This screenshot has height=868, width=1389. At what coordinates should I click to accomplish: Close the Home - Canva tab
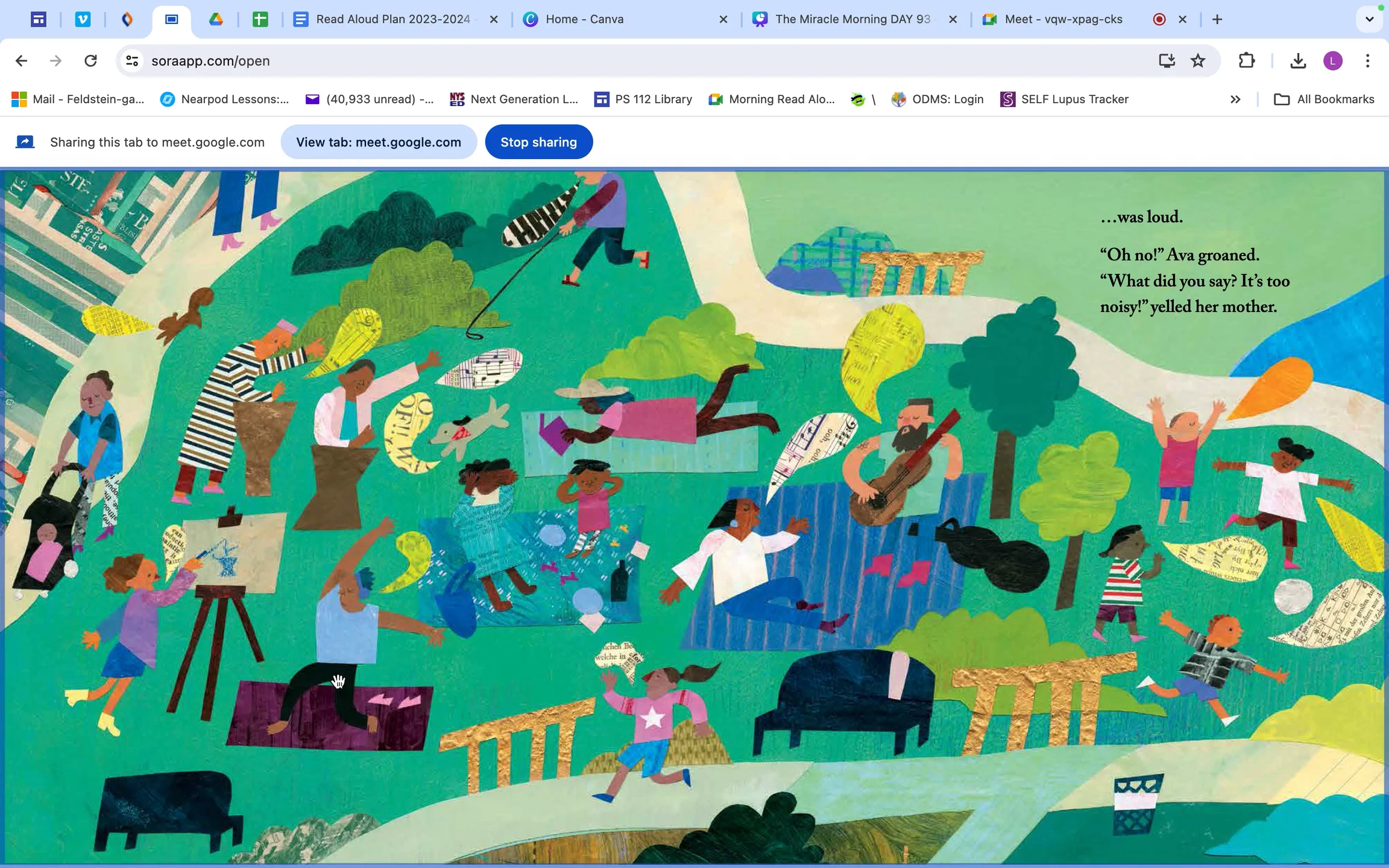(723, 19)
